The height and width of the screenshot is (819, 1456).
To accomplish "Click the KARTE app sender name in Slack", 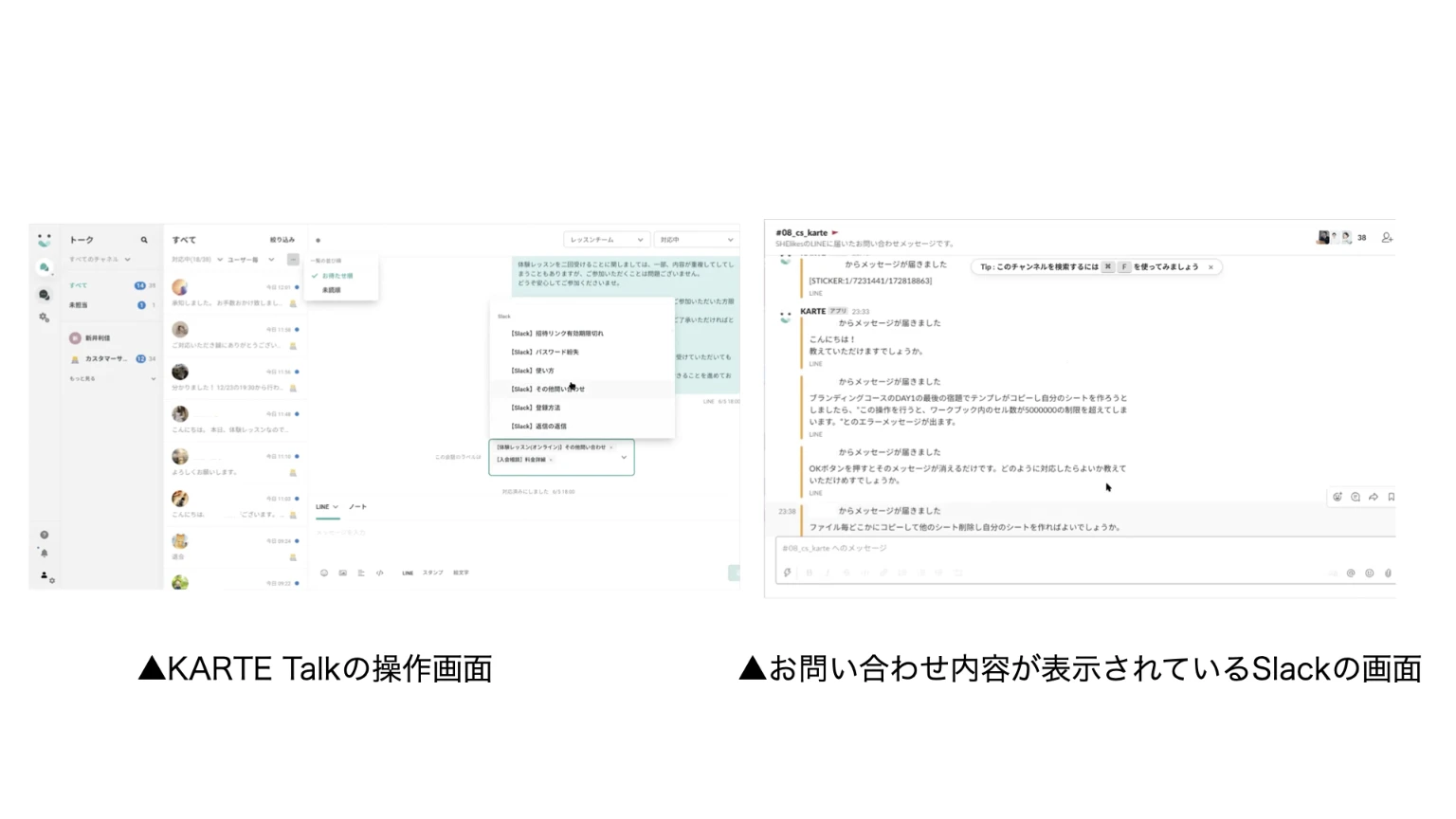I will [812, 311].
